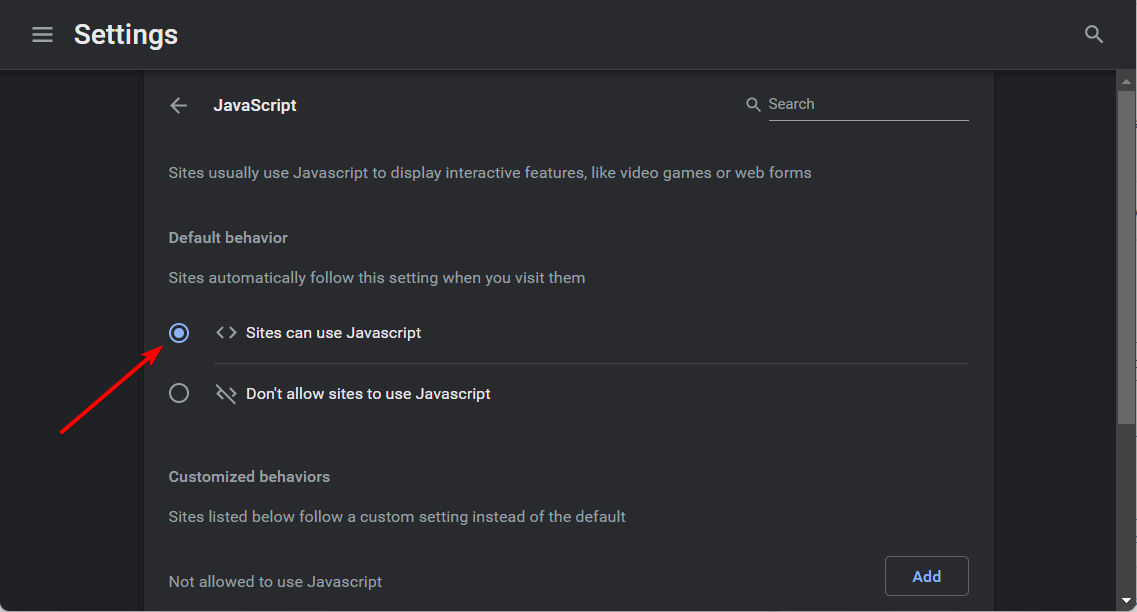Enable 'Don't allow sites to use Javascript' radio
The width and height of the screenshot is (1137, 612).
pos(179,394)
